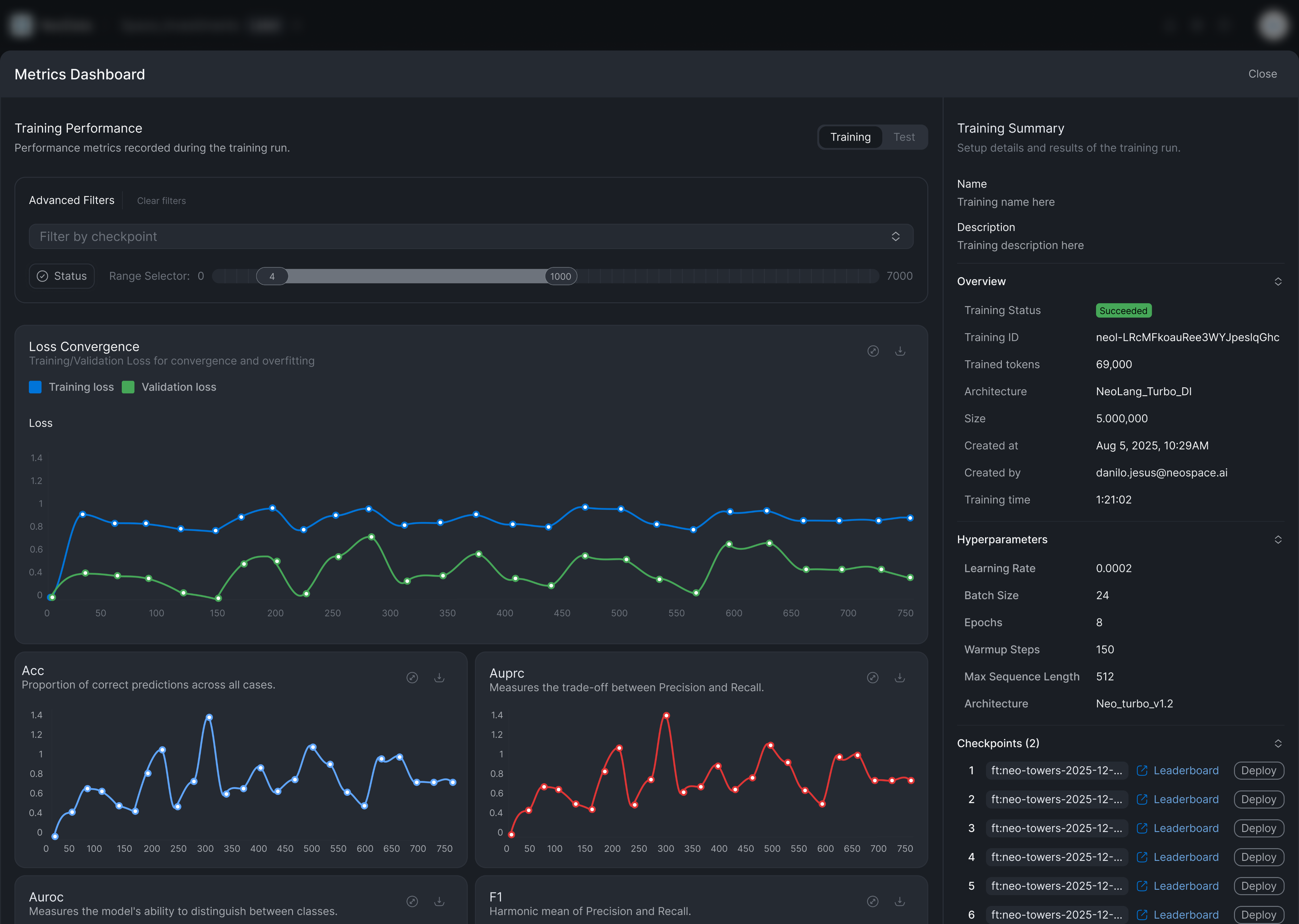This screenshot has height=924, width=1299.
Task: Download the Auprc chart
Action: [900, 678]
